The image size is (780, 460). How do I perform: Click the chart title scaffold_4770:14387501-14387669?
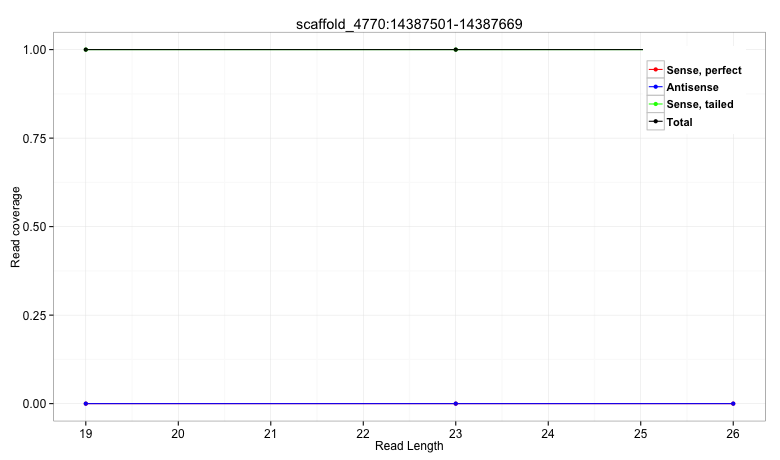409,23
